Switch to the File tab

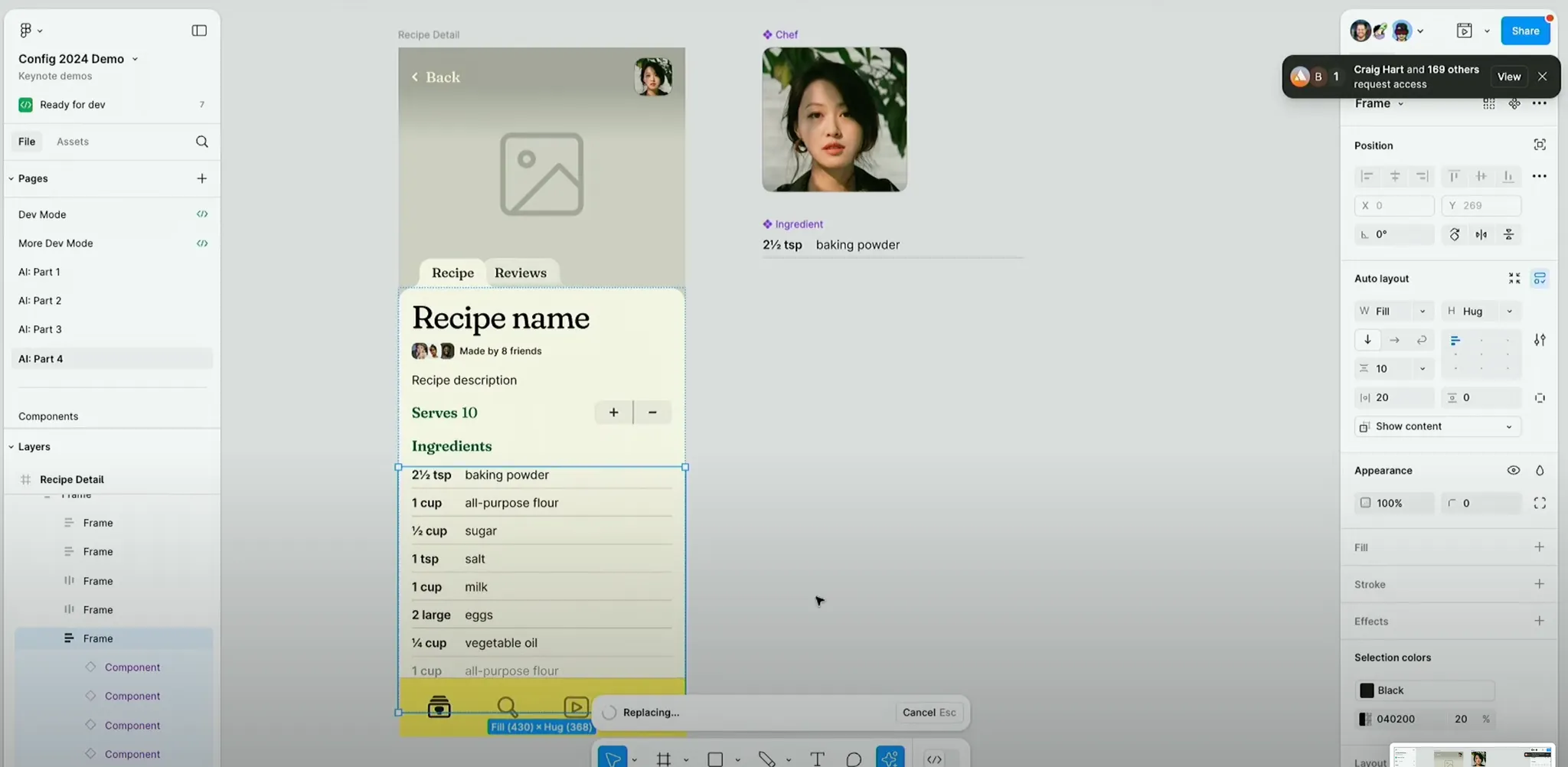pyautogui.click(x=27, y=142)
